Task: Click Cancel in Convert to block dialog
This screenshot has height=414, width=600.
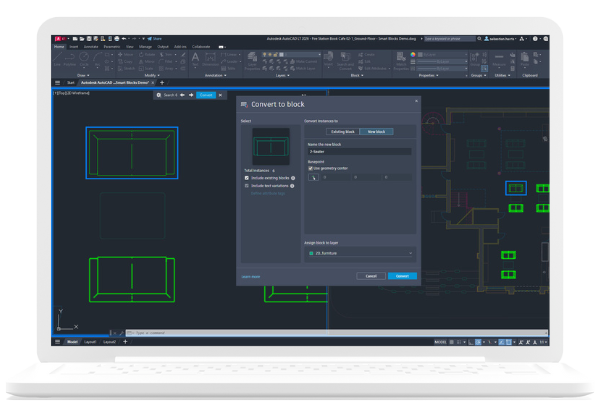Action: click(x=371, y=276)
